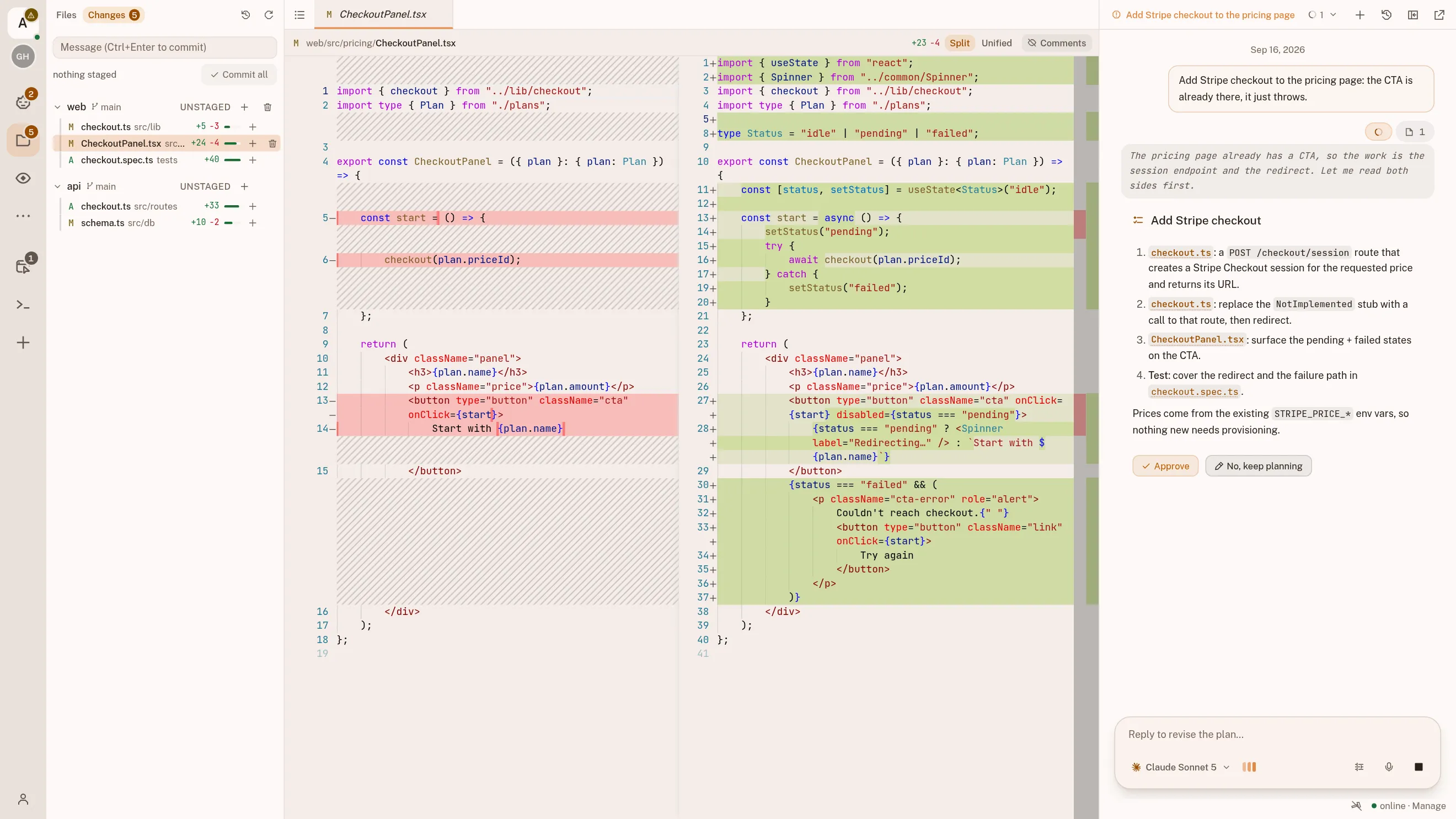Open the terminal icon in the sidebar
This screenshot has height=819, width=1456.
pyautogui.click(x=23, y=305)
